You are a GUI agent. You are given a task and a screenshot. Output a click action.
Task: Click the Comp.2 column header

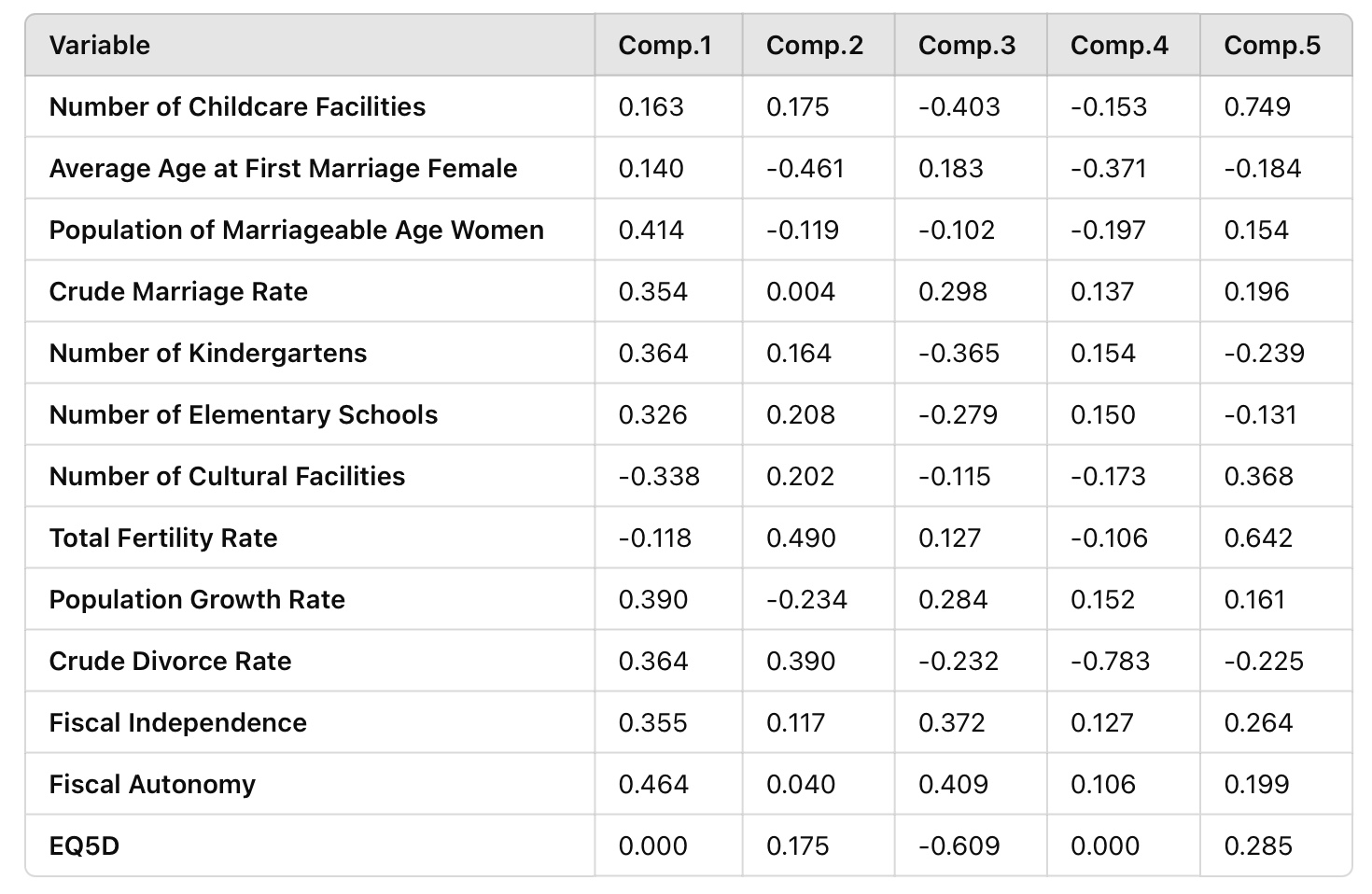tap(814, 45)
